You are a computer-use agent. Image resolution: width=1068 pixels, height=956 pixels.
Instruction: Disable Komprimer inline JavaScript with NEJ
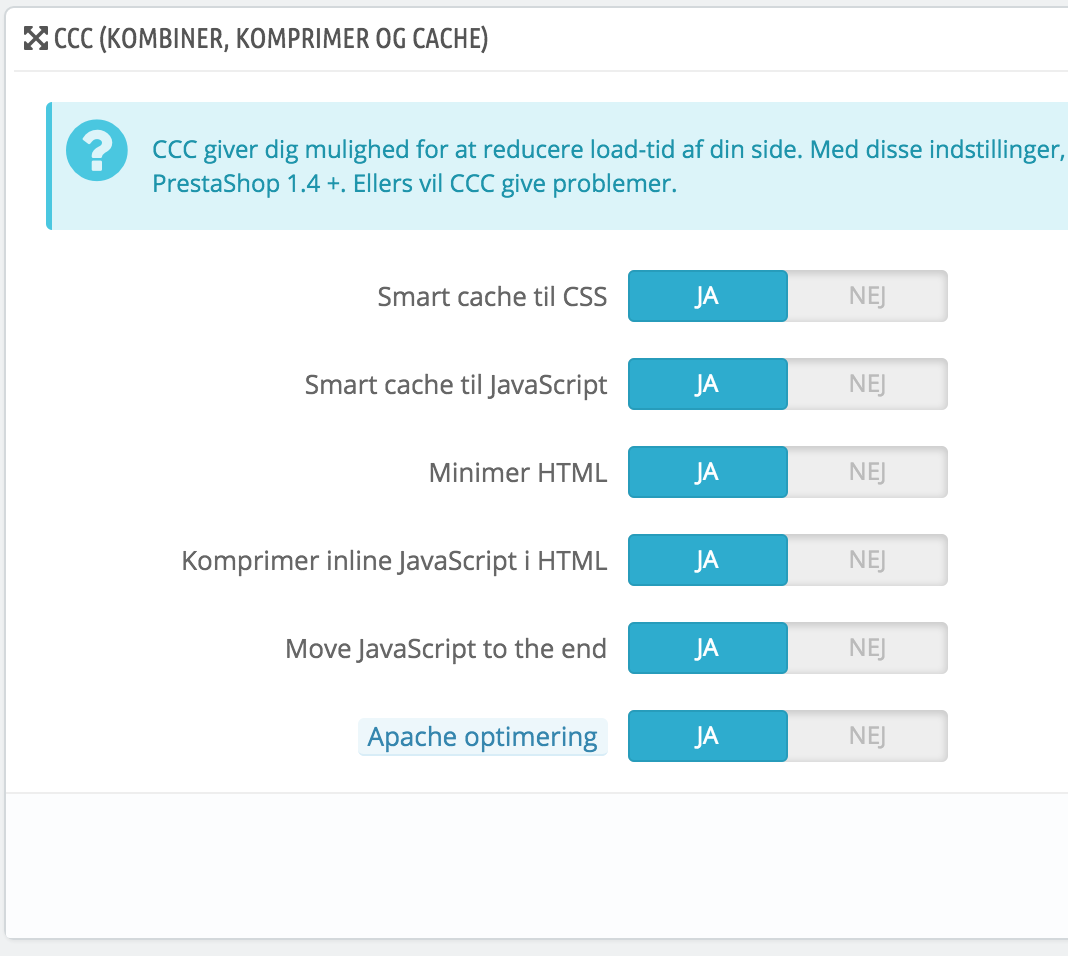click(867, 561)
